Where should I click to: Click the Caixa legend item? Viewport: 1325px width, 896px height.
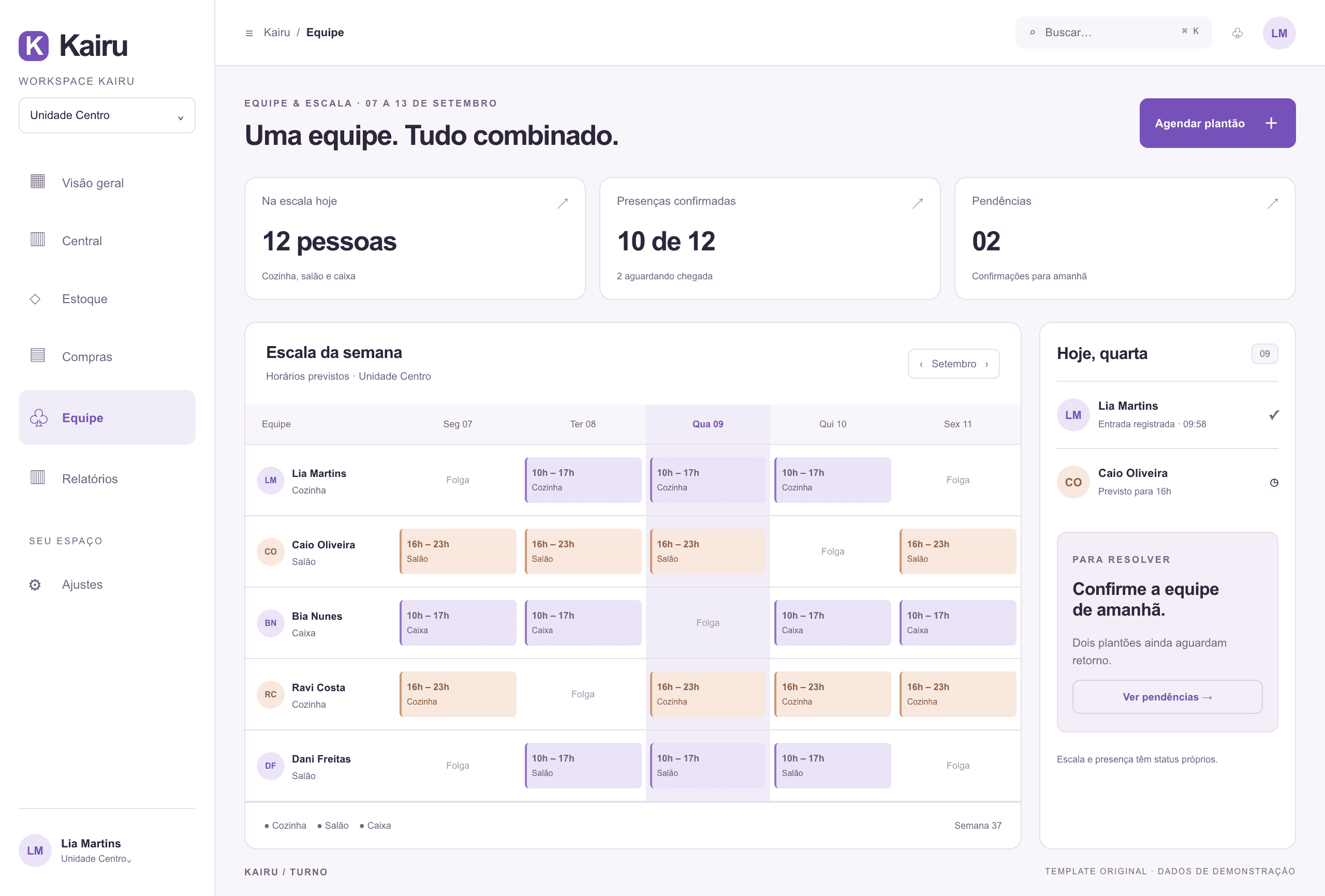375,825
